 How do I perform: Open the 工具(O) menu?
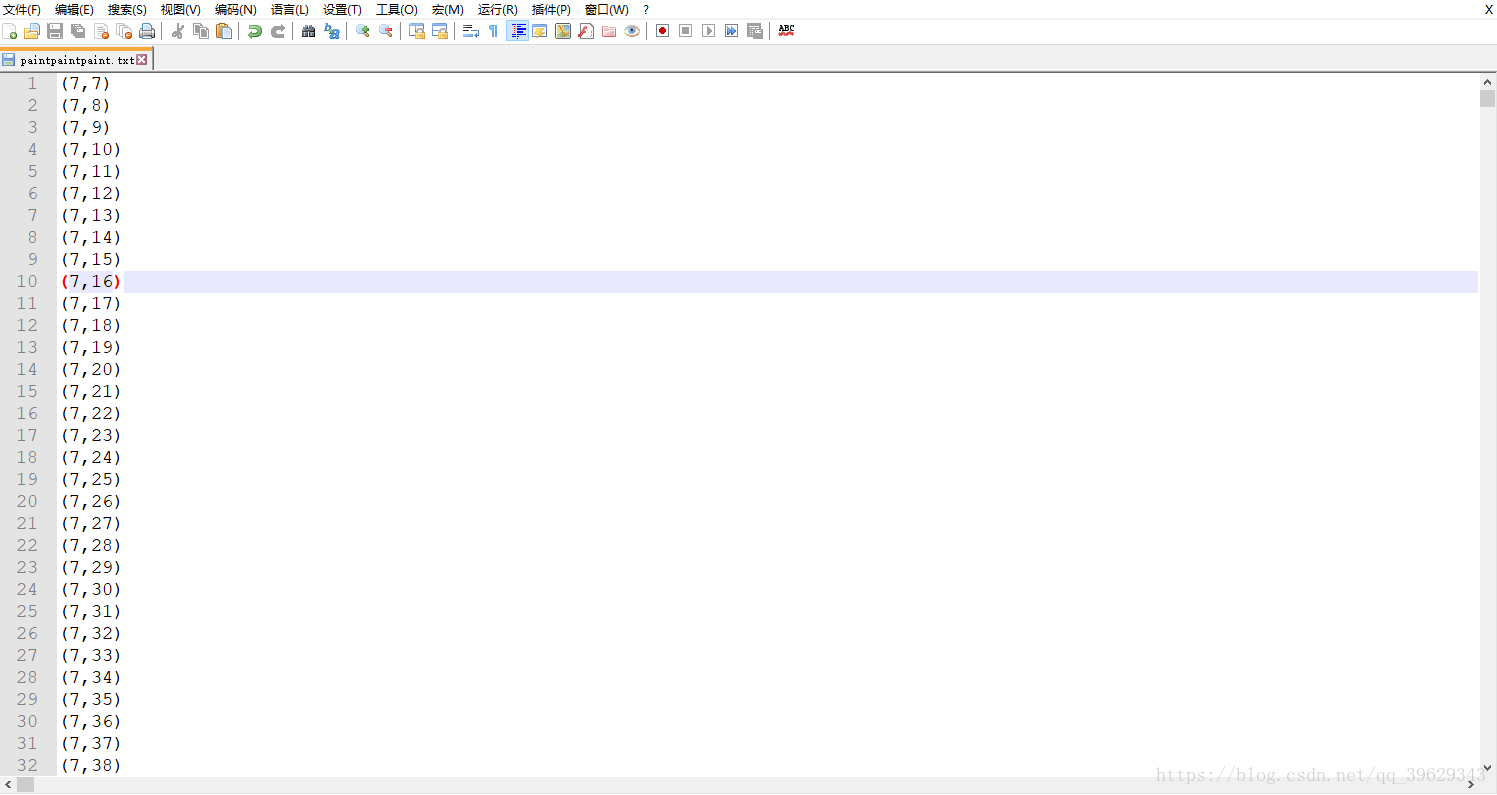[397, 9]
